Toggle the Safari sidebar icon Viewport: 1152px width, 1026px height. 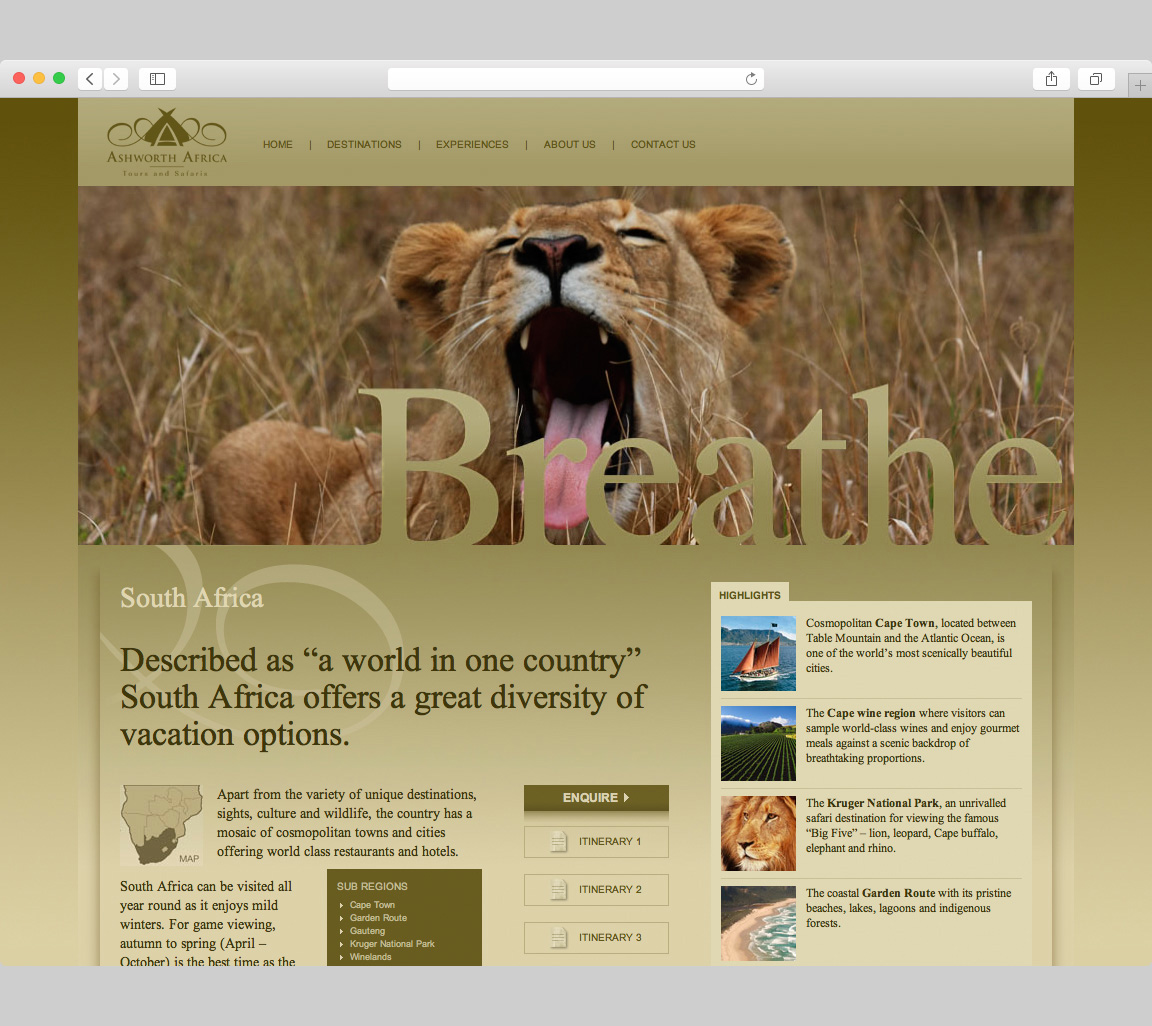point(157,79)
